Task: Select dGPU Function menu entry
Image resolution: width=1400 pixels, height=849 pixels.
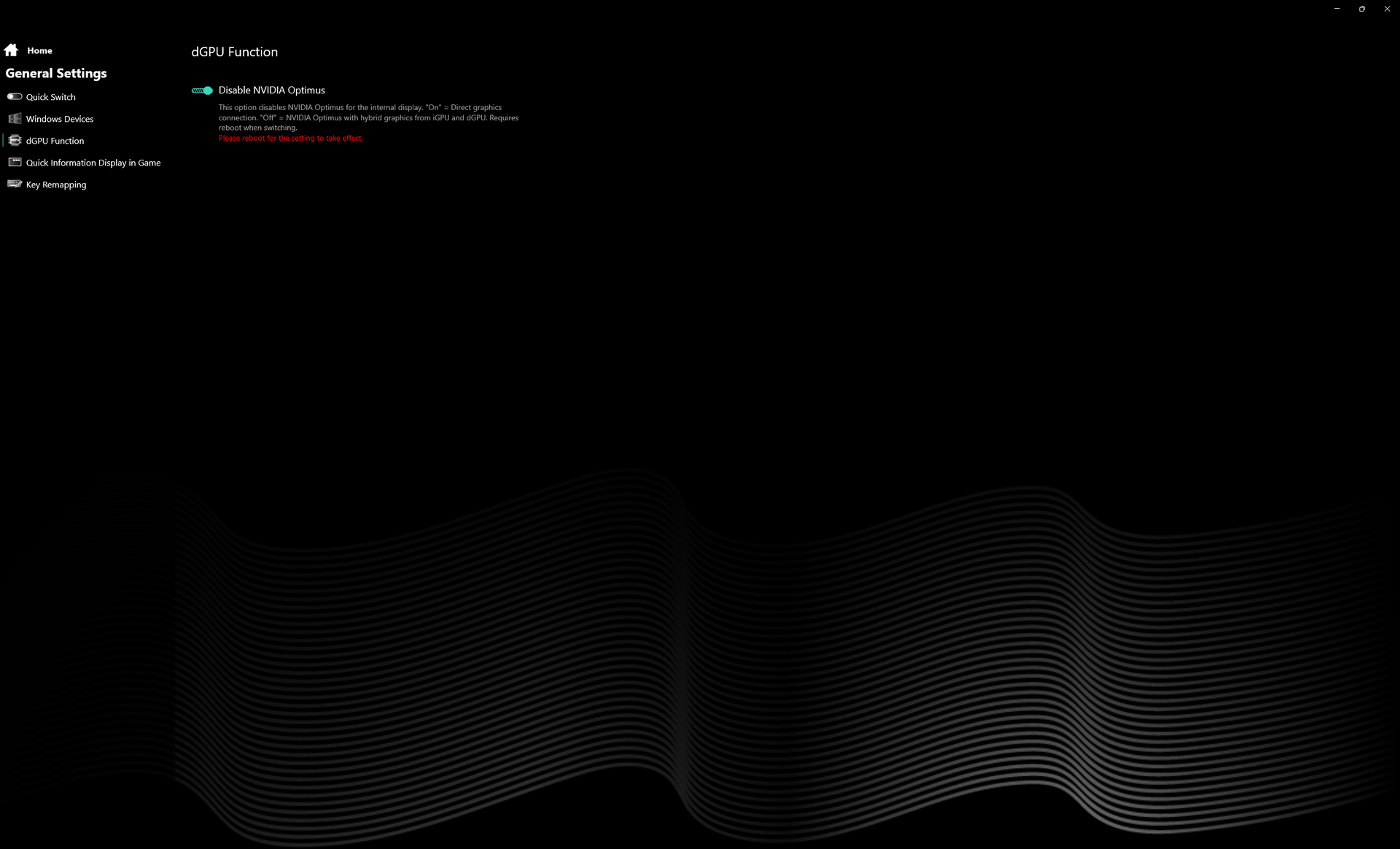Action: pyautogui.click(x=55, y=141)
